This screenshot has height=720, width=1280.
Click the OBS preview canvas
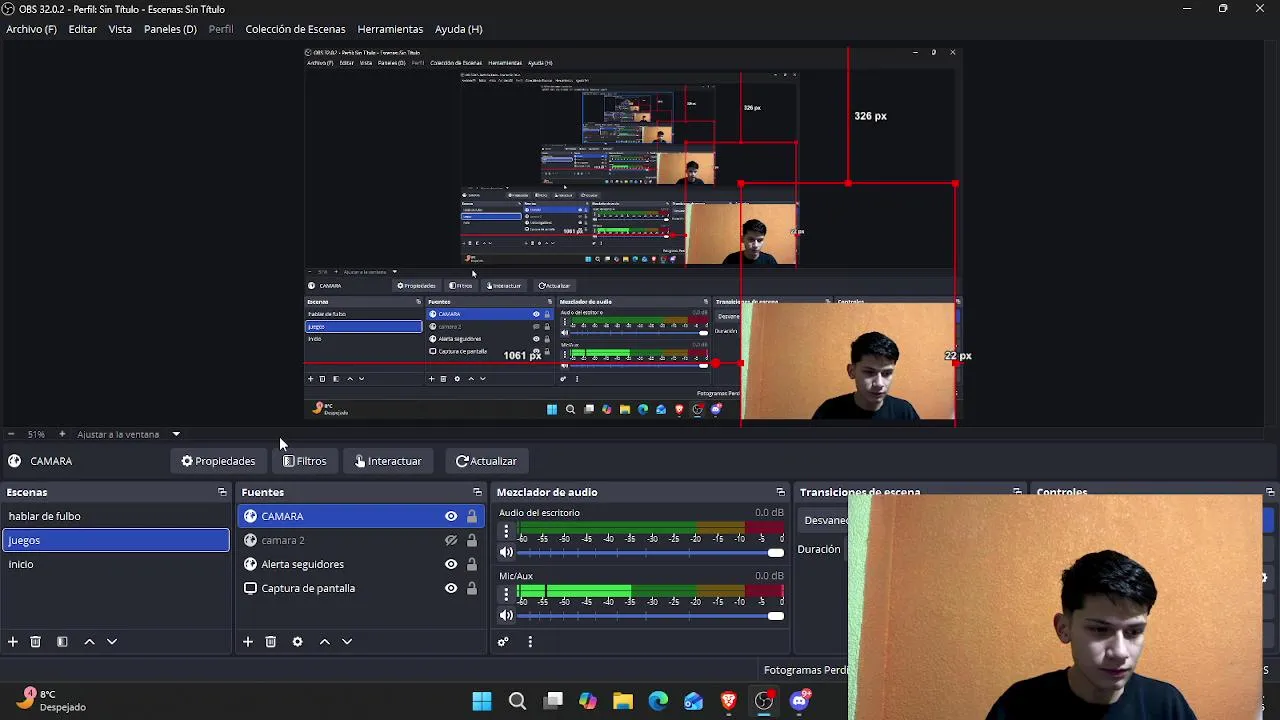631,235
